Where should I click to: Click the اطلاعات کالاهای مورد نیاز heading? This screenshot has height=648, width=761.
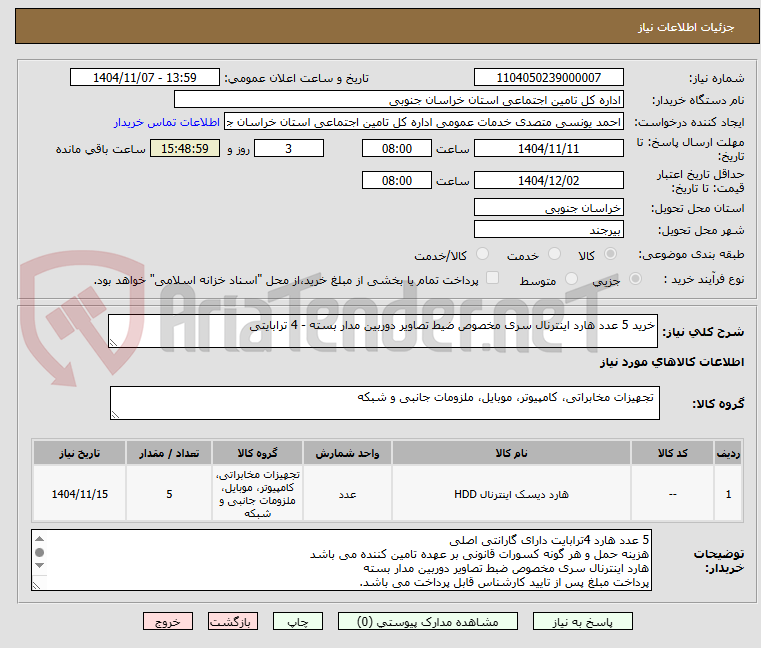[672, 362]
